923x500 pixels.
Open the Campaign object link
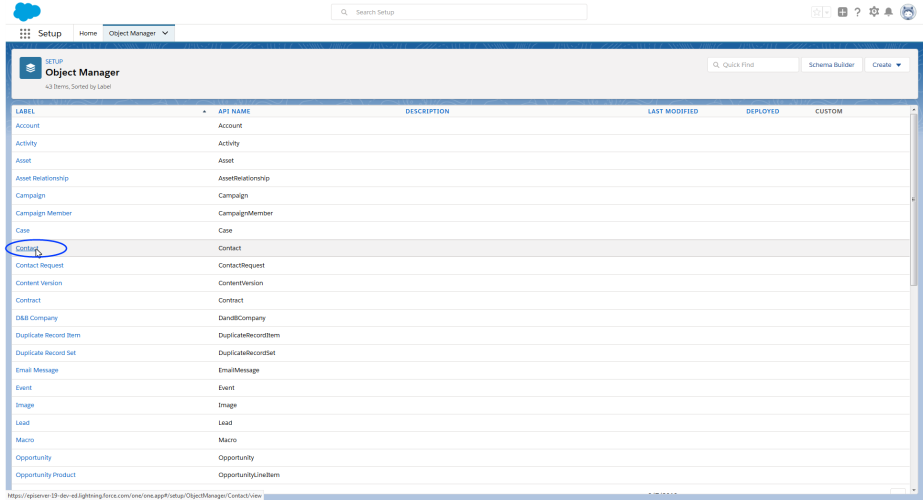point(31,196)
